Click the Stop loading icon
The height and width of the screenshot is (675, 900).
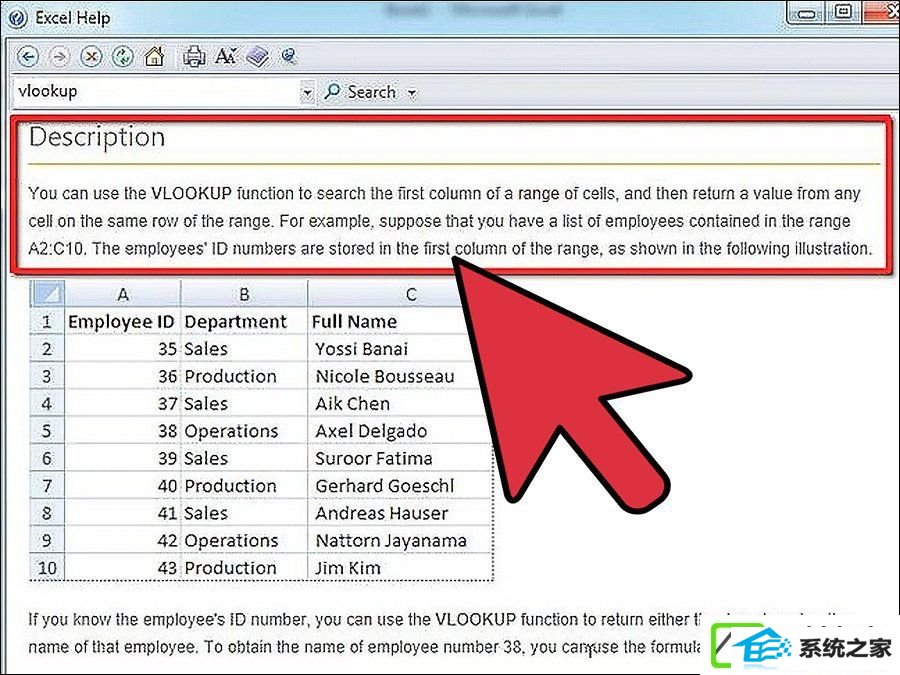pyautogui.click(x=91, y=57)
